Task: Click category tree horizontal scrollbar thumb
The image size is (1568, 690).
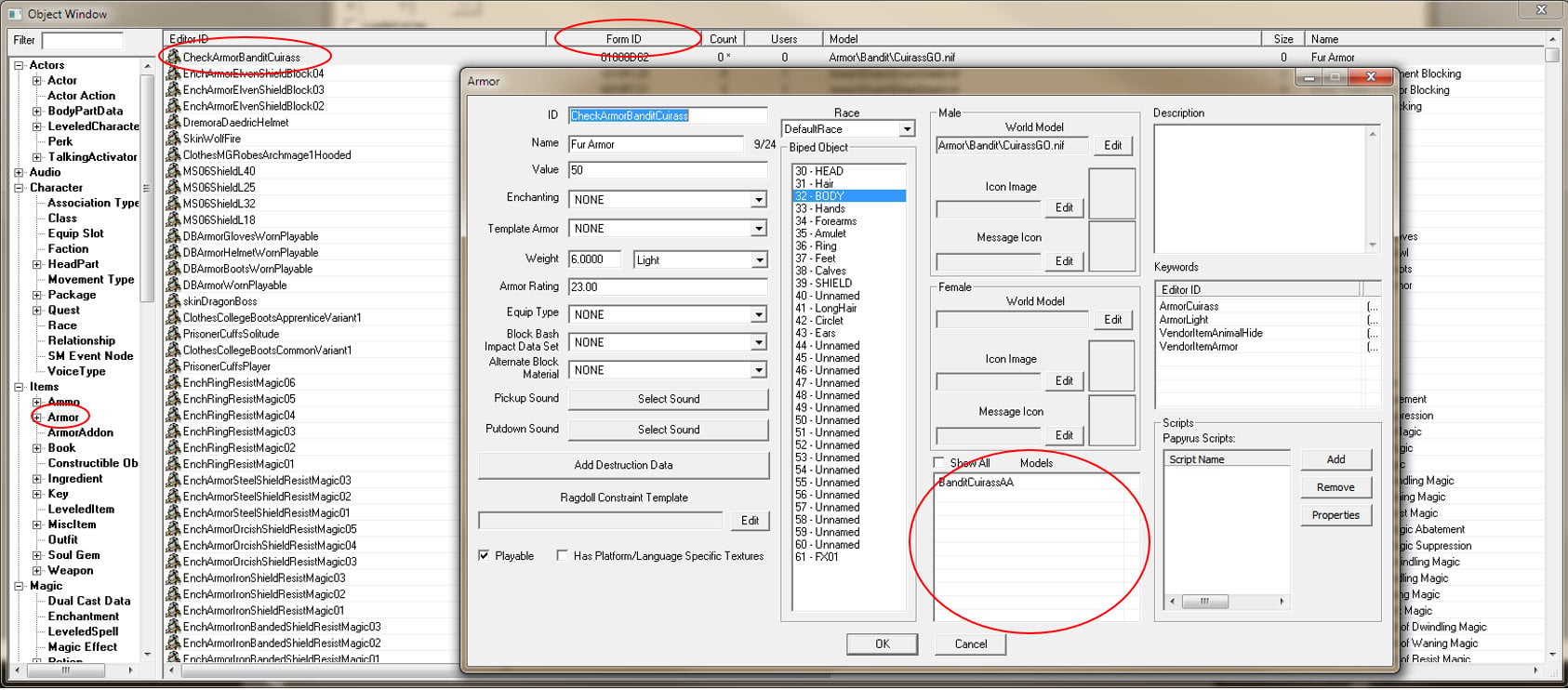Action: click(65, 669)
